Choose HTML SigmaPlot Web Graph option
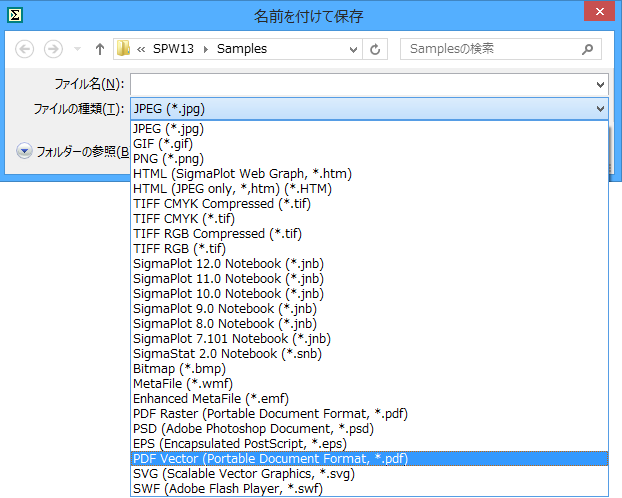This screenshot has width=622, height=498. (x=369, y=174)
